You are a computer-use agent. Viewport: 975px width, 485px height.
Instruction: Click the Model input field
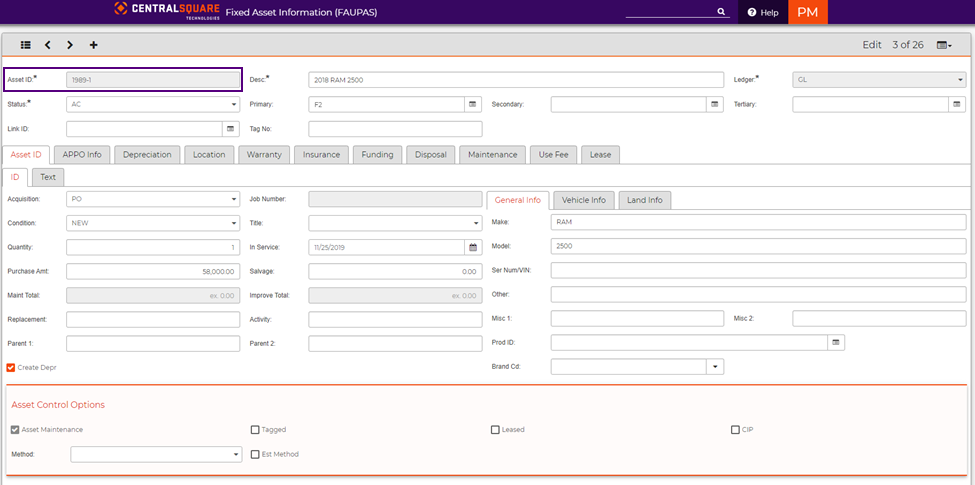[759, 246]
